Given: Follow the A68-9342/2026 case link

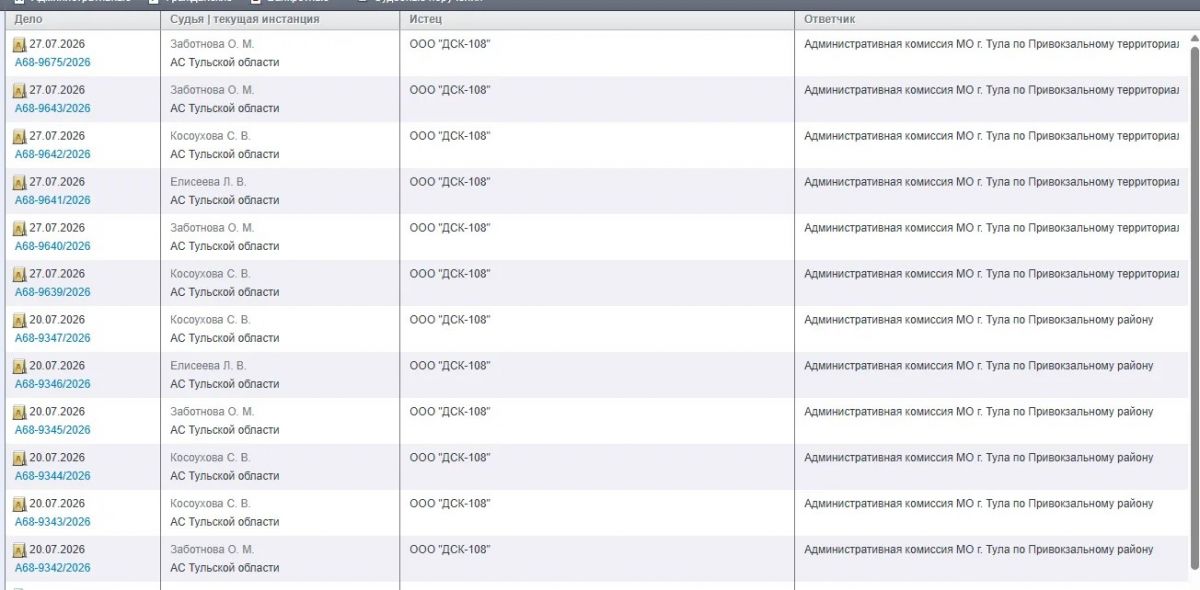Looking at the screenshot, I should pos(52,568).
